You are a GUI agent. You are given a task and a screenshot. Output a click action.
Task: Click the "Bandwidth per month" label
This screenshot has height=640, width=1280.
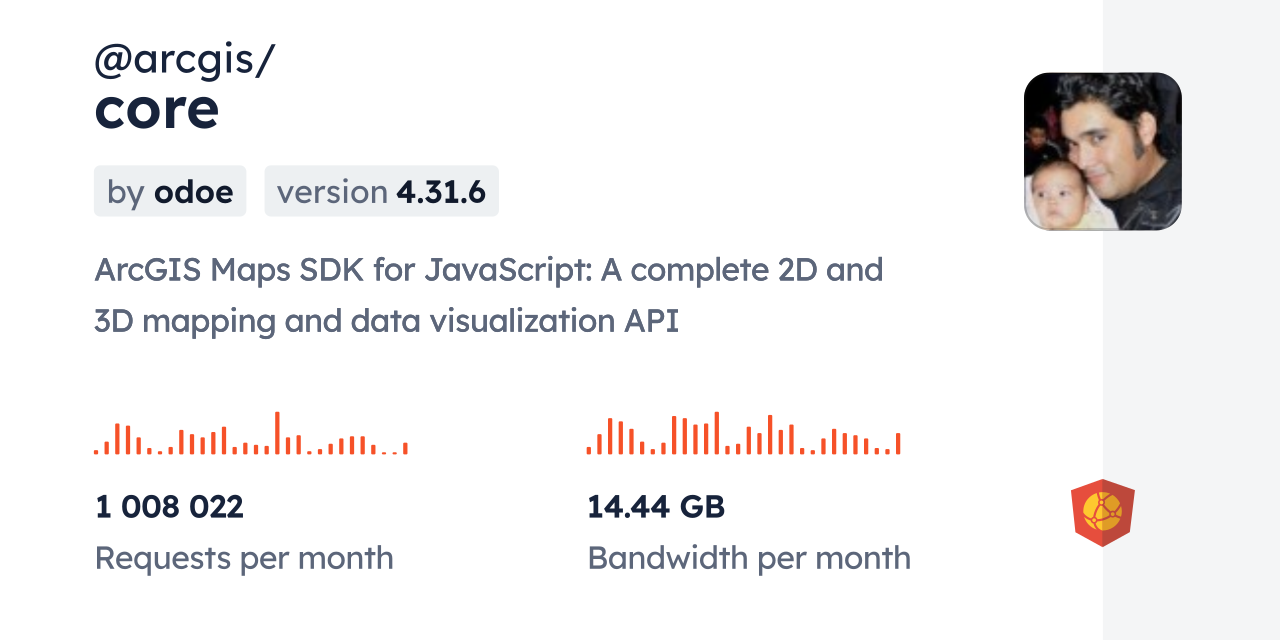pyautogui.click(x=749, y=558)
